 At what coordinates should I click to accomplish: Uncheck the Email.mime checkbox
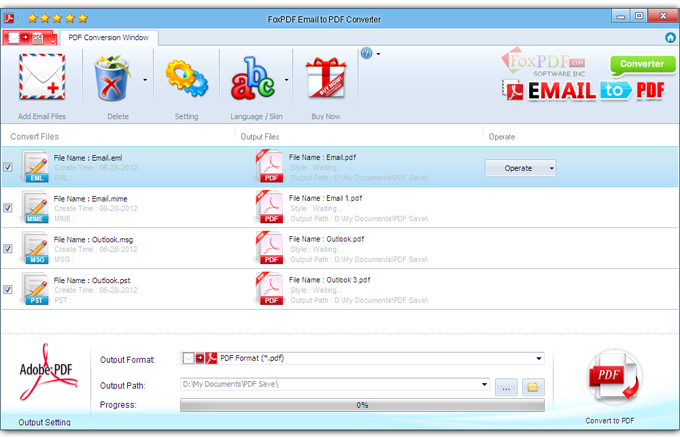point(8,208)
